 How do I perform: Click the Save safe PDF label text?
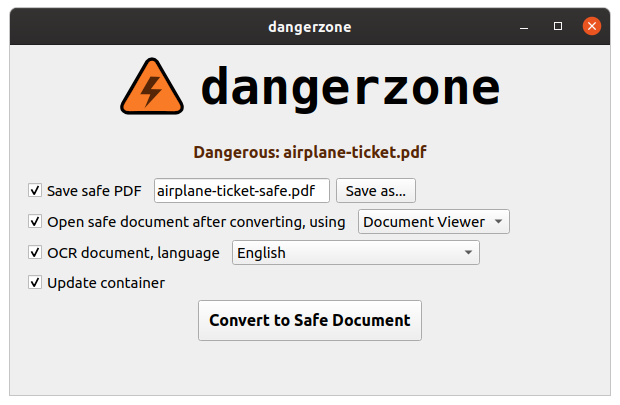94,191
